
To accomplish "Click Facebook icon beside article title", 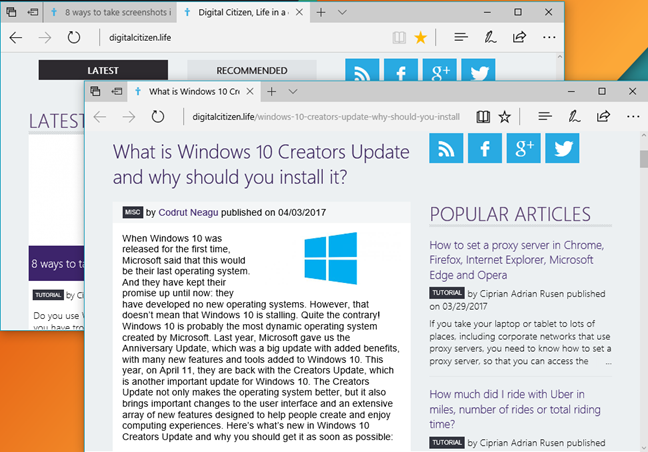I will (x=485, y=148).
